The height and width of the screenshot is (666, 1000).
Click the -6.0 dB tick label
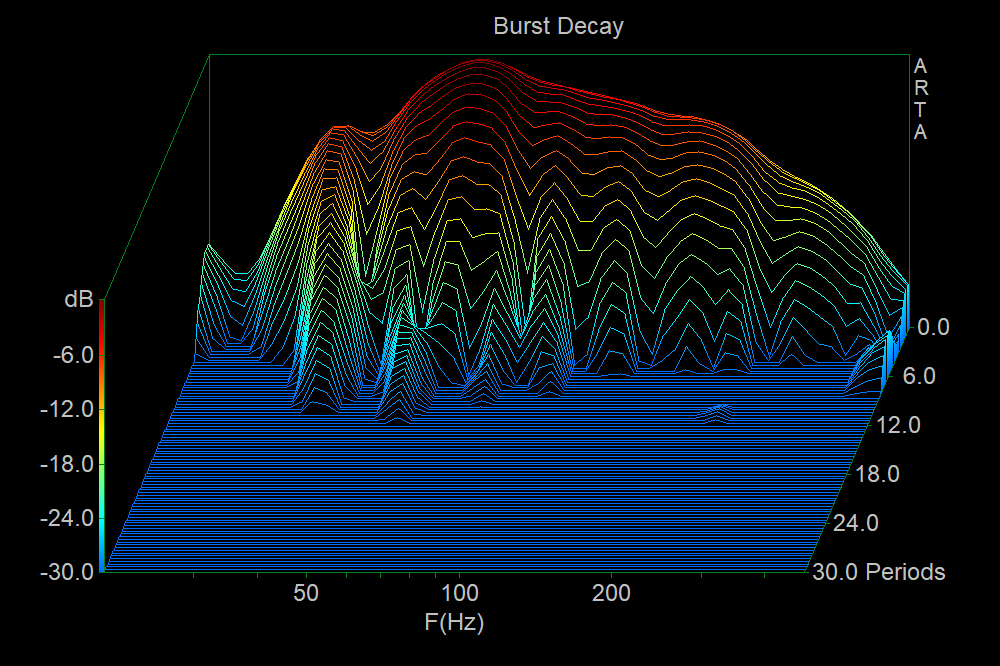tap(73, 354)
